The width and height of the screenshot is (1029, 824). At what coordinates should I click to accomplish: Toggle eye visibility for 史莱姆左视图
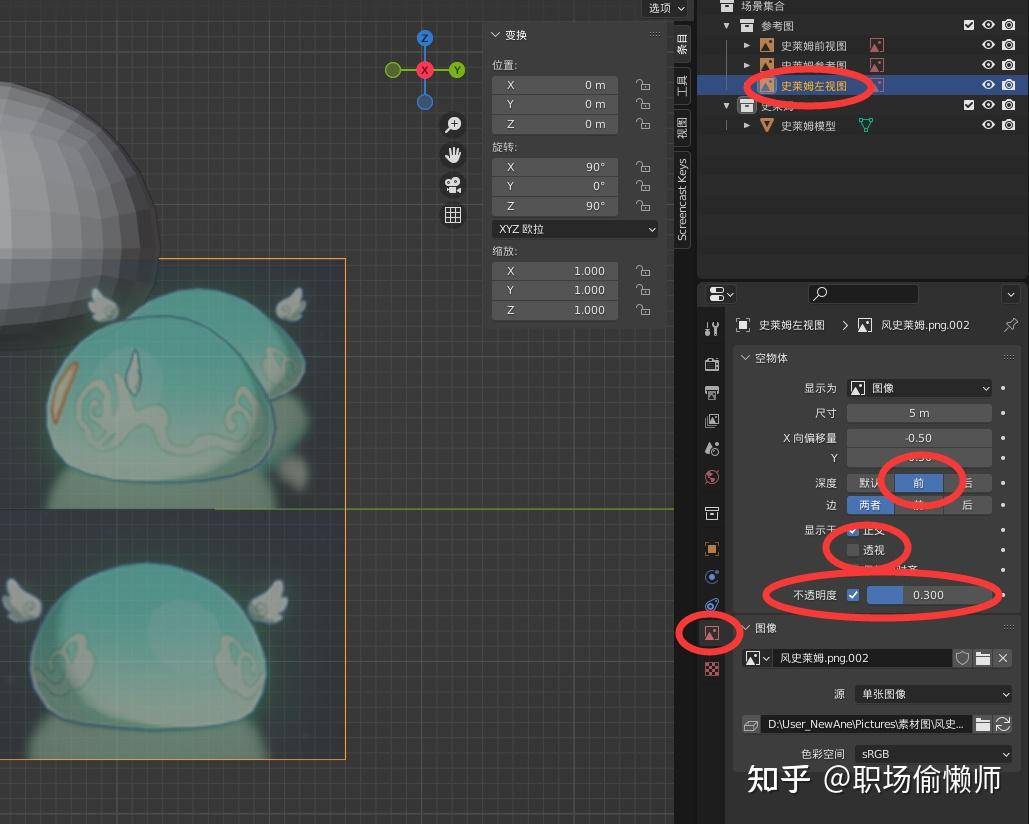[x=988, y=85]
